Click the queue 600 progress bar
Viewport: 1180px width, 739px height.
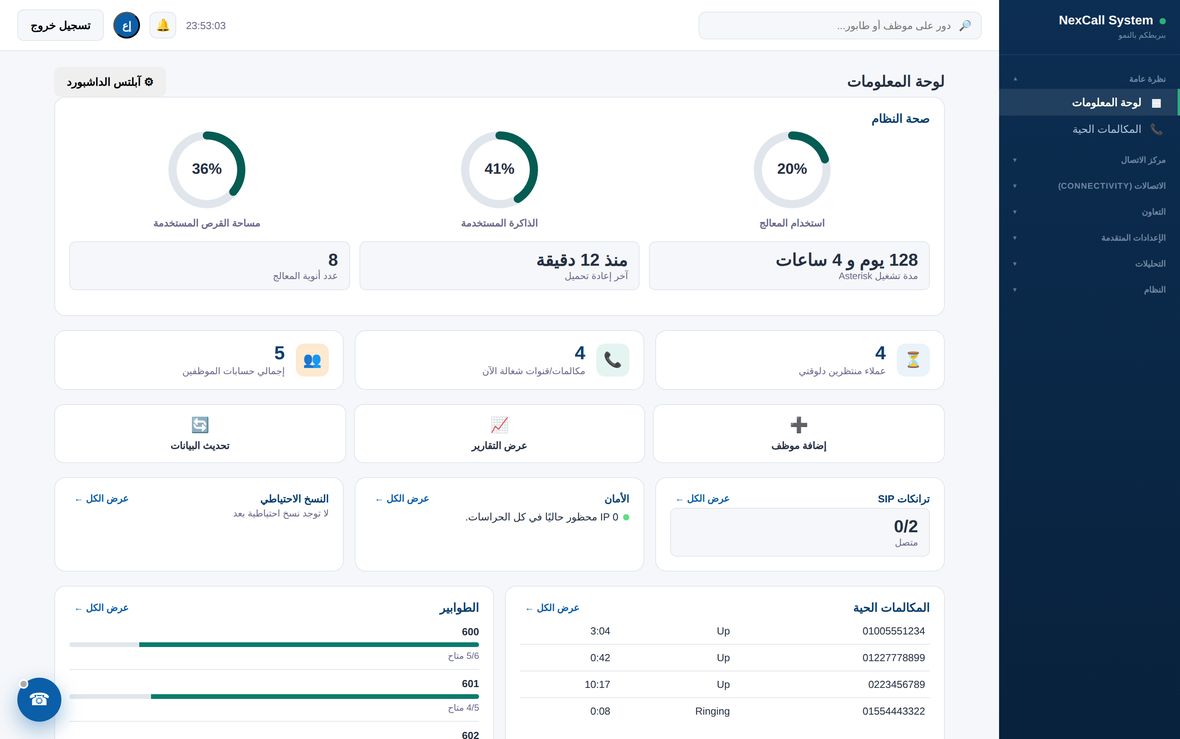point(274,644)
